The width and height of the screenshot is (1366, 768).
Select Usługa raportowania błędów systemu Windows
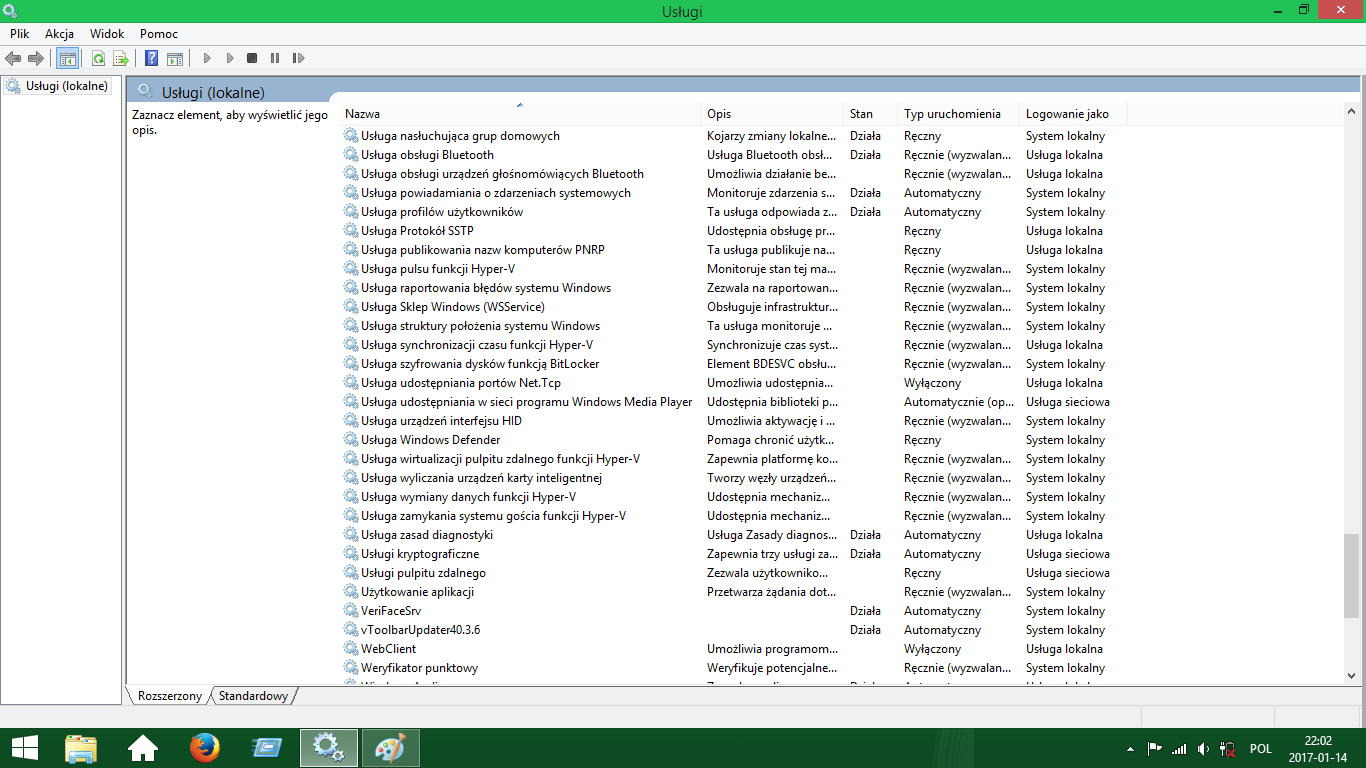(735, 288)
